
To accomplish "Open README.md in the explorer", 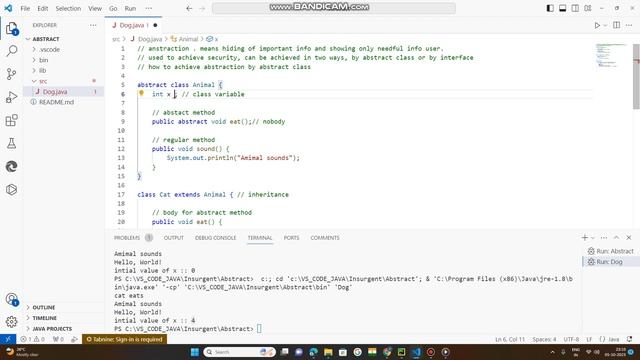I will click(64, 102).
